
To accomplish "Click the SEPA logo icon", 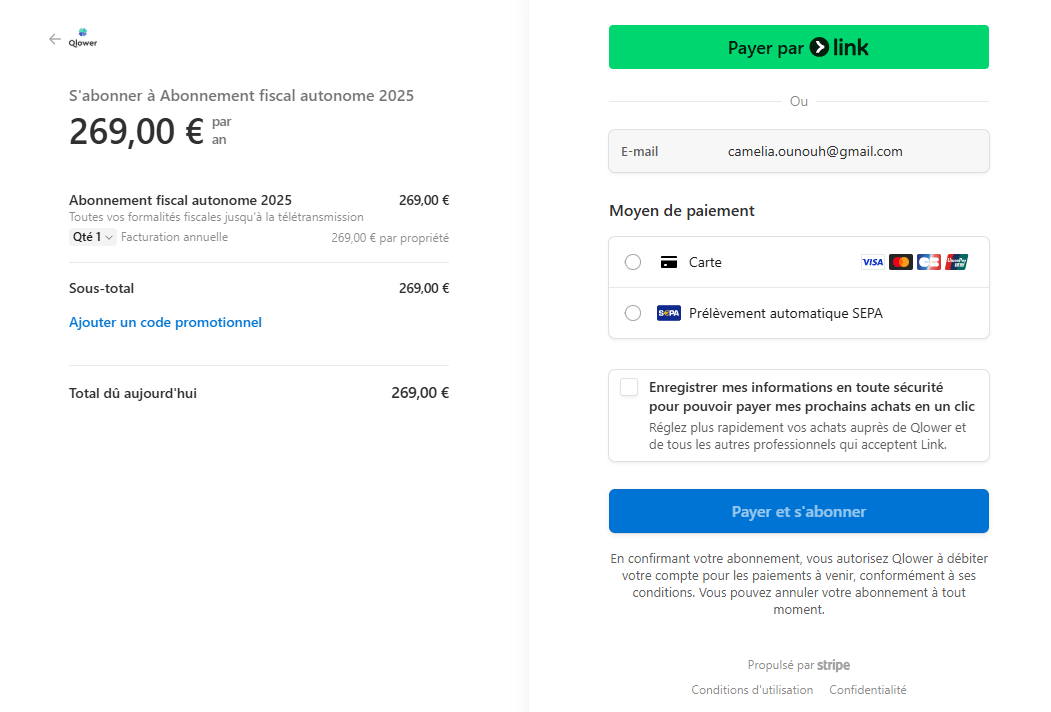I will coord(668,313).
